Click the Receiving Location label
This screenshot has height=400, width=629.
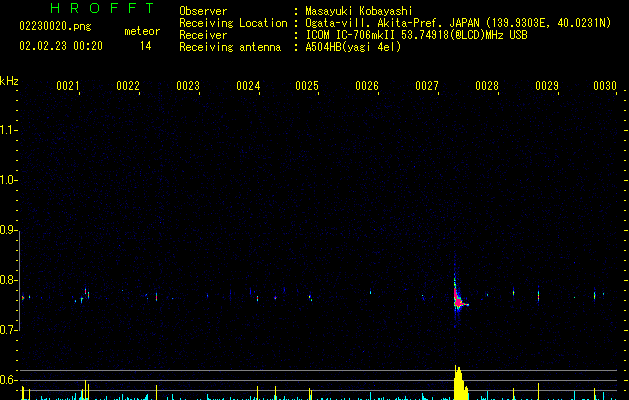[x=233, y=23]
